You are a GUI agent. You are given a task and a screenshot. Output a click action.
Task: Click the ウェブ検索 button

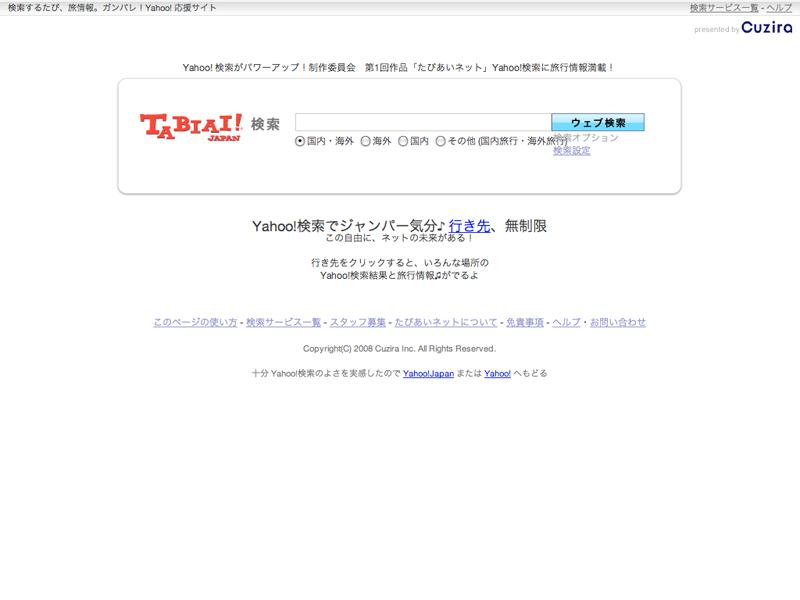pos(597,122)
